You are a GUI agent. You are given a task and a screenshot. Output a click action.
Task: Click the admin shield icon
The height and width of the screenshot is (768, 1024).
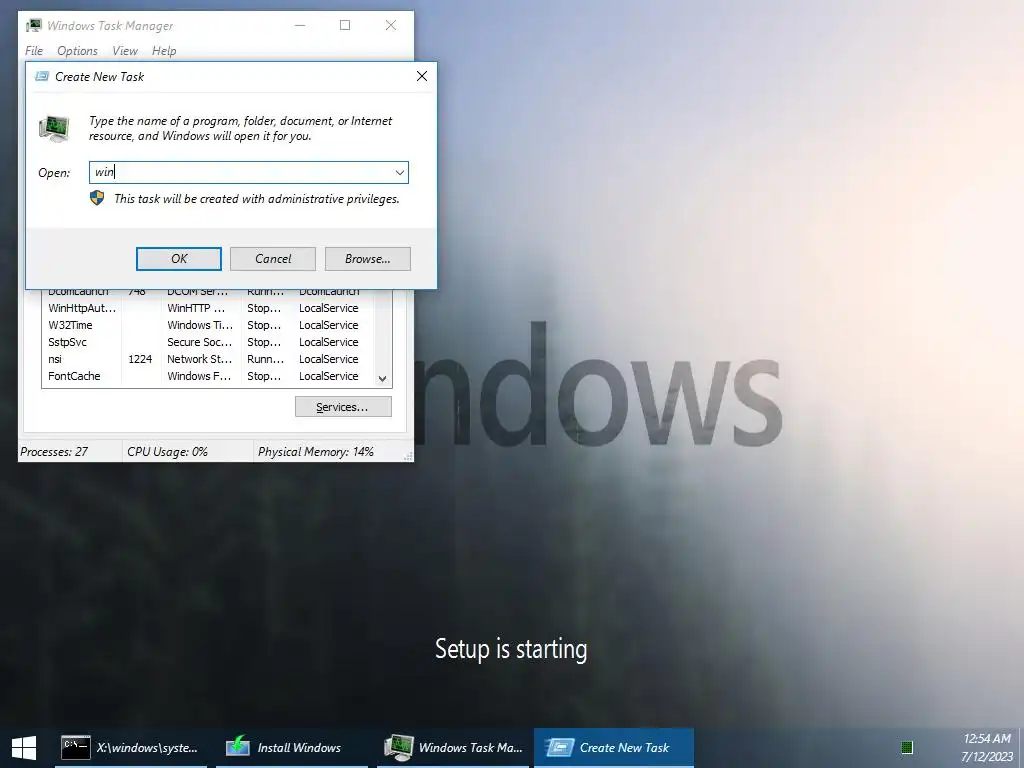tap(97, 198)
